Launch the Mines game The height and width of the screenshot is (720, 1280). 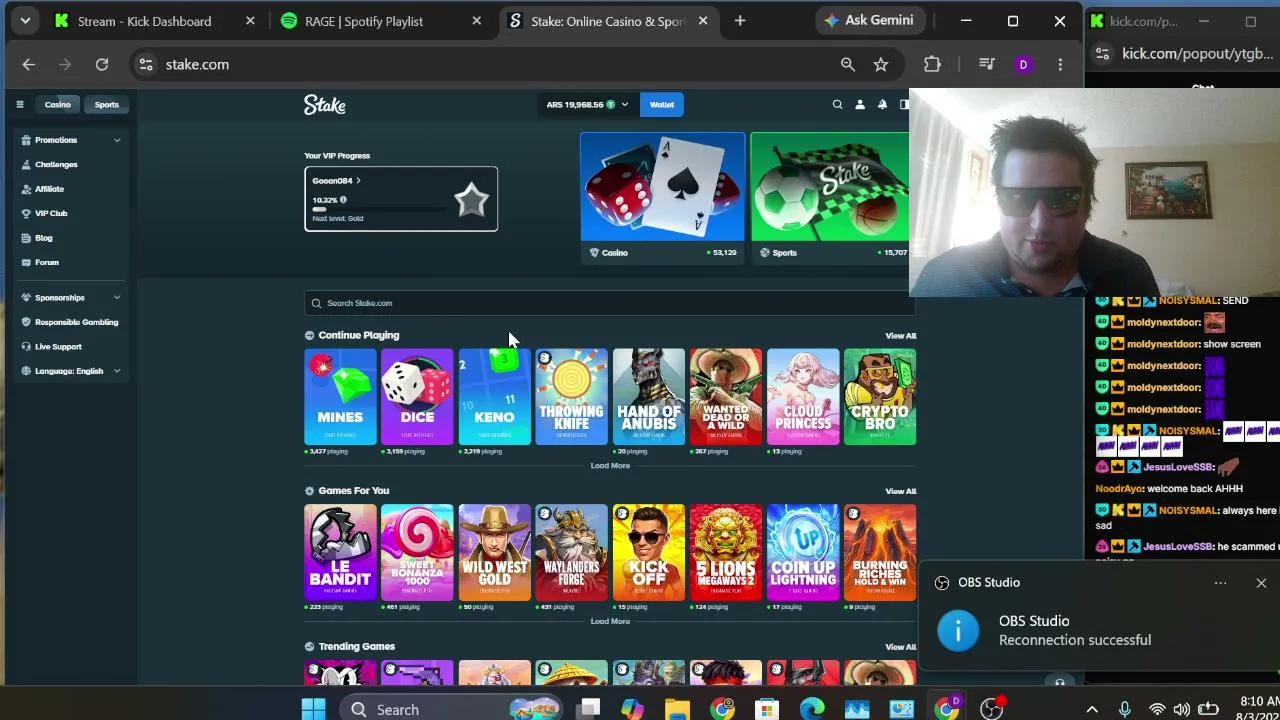coord(340,396)
